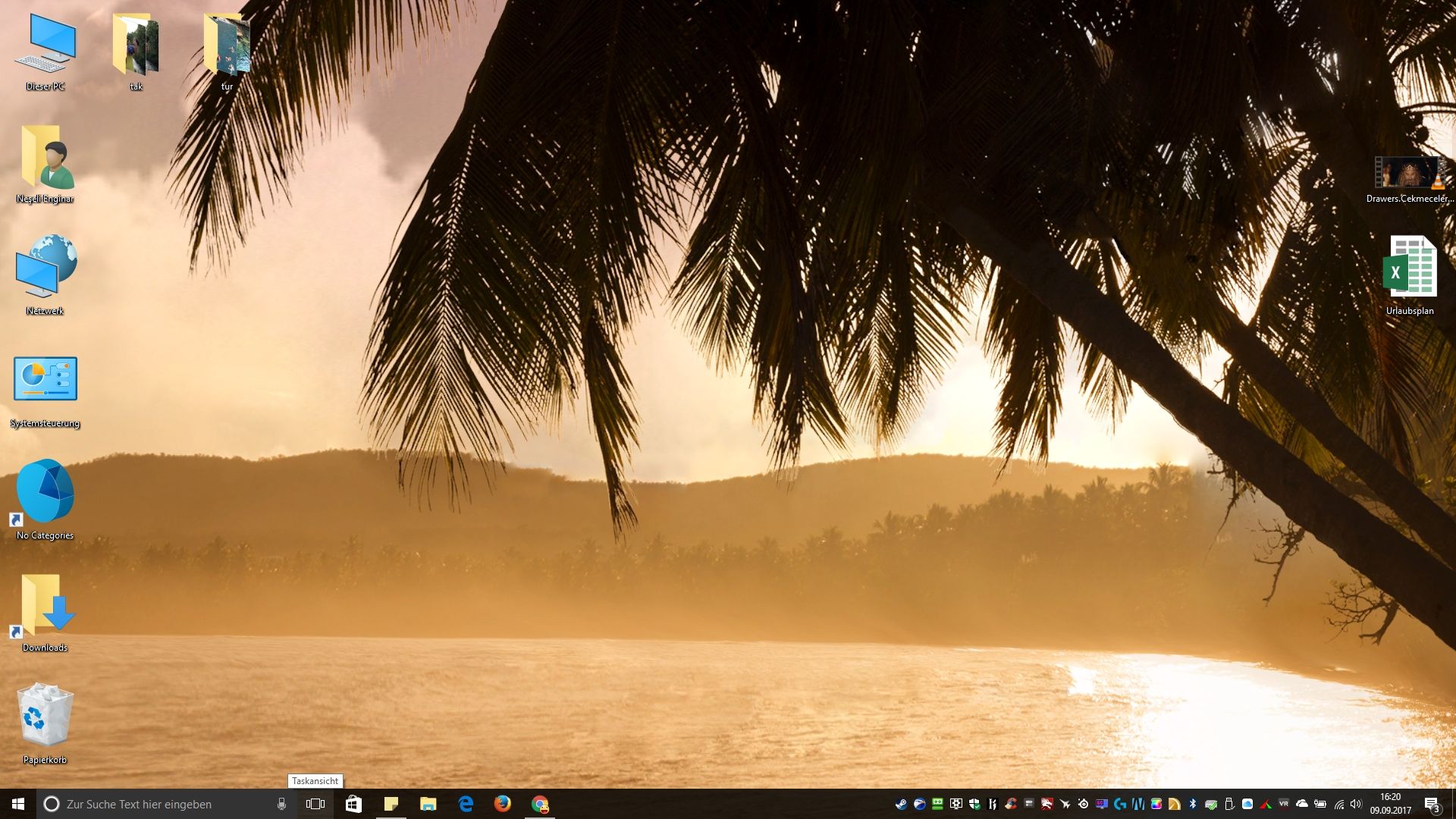Open the Windows Start menu
Screen dimensions: 1456x819
pos(18,804)
